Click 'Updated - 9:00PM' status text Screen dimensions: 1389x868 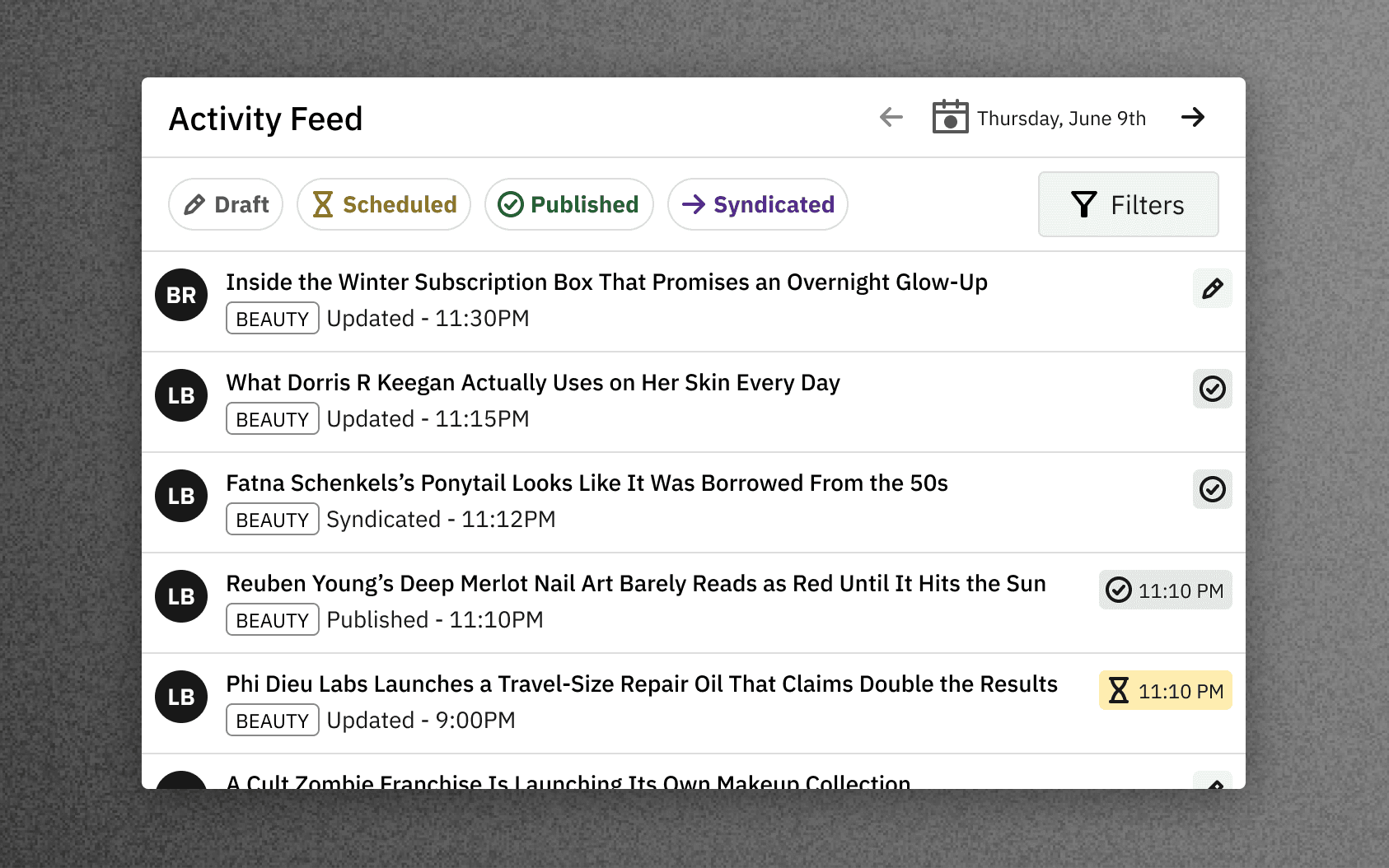(421, 721)
